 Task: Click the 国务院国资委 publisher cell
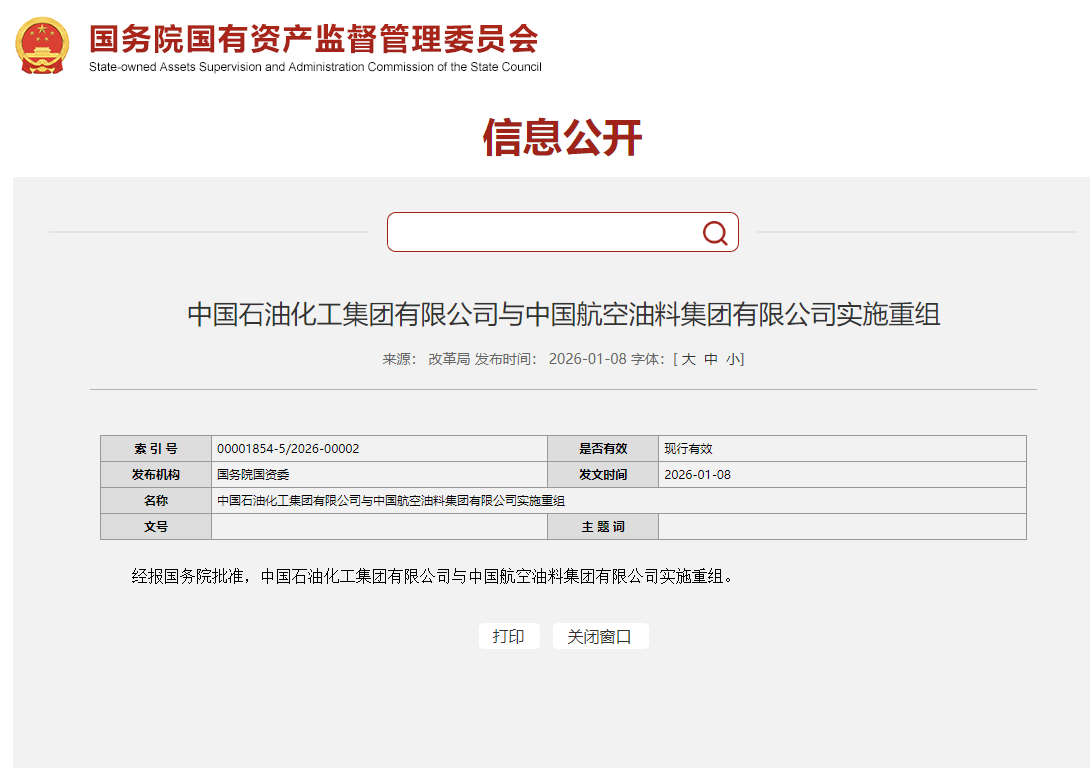click(253, 475)
